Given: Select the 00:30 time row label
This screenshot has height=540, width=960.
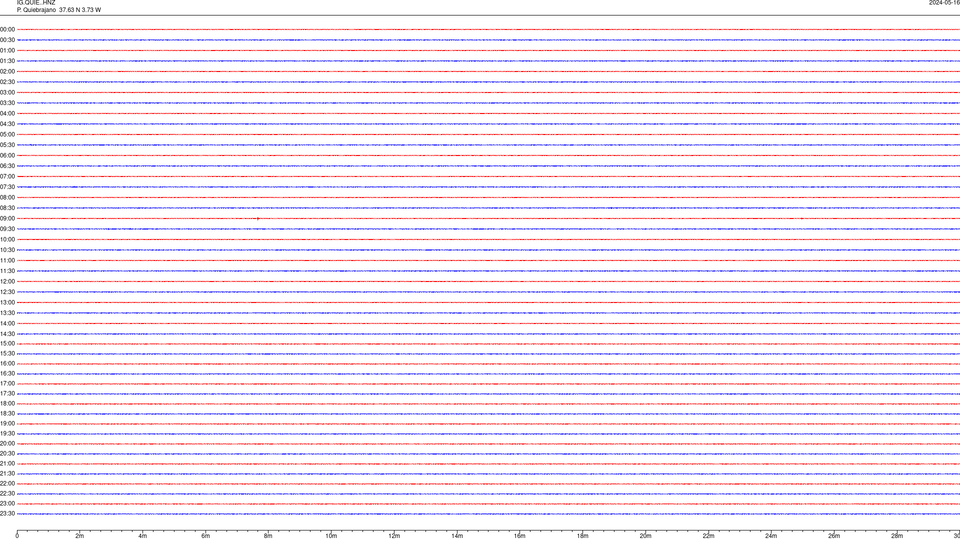Looking at the screenshot, I should 7,40.
